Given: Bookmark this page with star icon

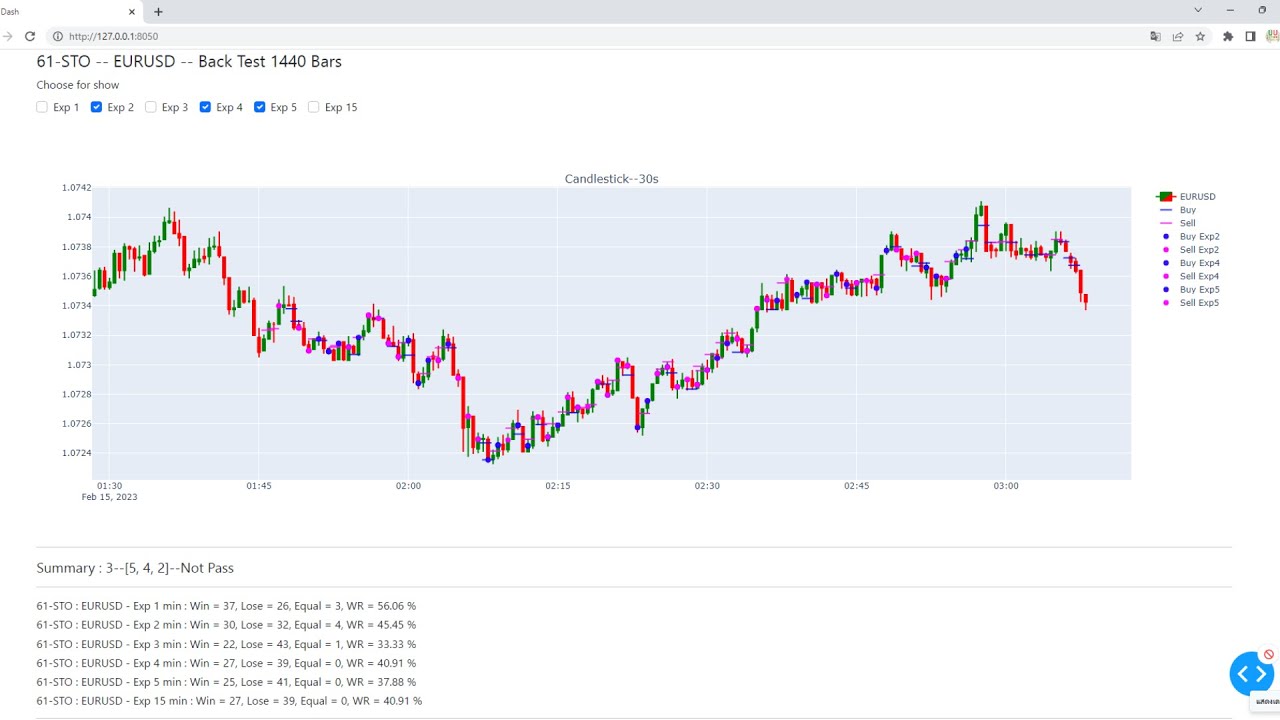Looking at the screenshot, I should coord(1200,36).
